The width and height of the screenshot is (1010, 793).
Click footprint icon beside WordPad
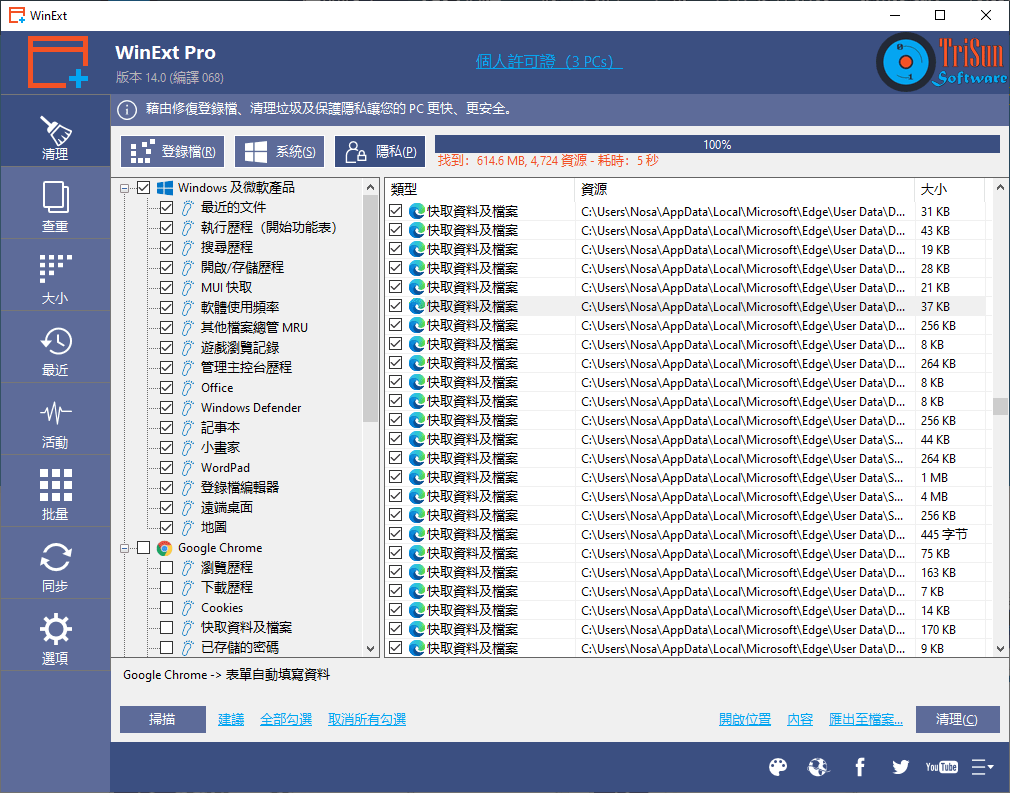pyautogui.click(x=187, y=468)
